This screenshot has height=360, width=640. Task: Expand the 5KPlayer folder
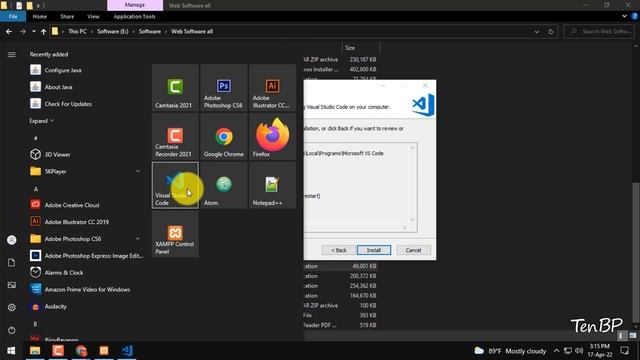pyautogui.click(x=138, y=171)
